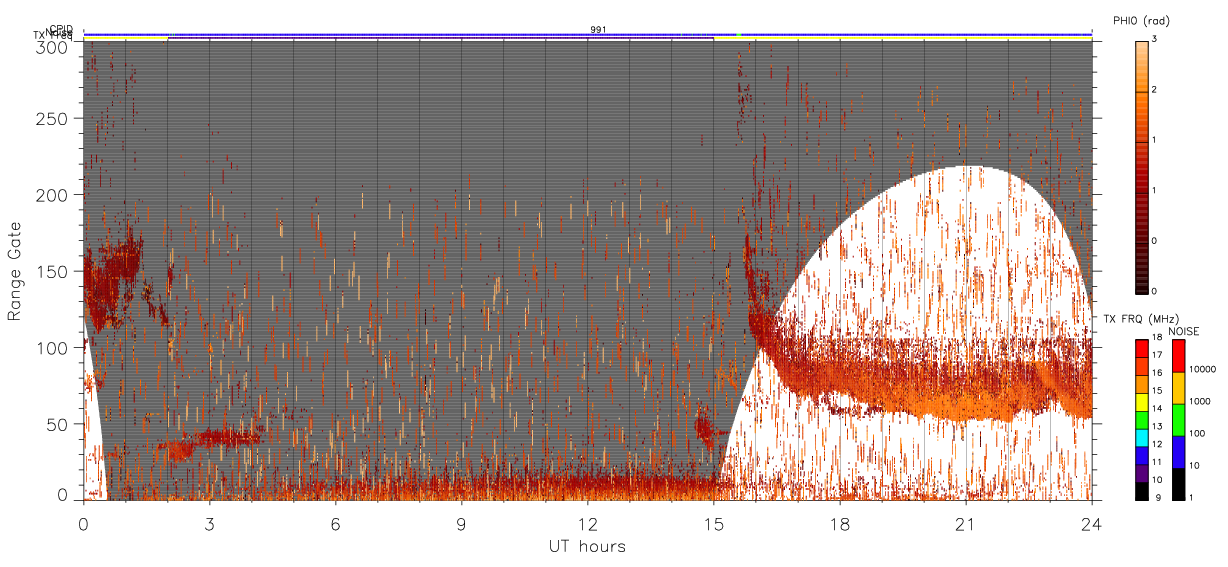Pick the cyan 12–13 MHz TX FRQ swatch
This screenshot has height=567, width=1228.
[1141, 436]
